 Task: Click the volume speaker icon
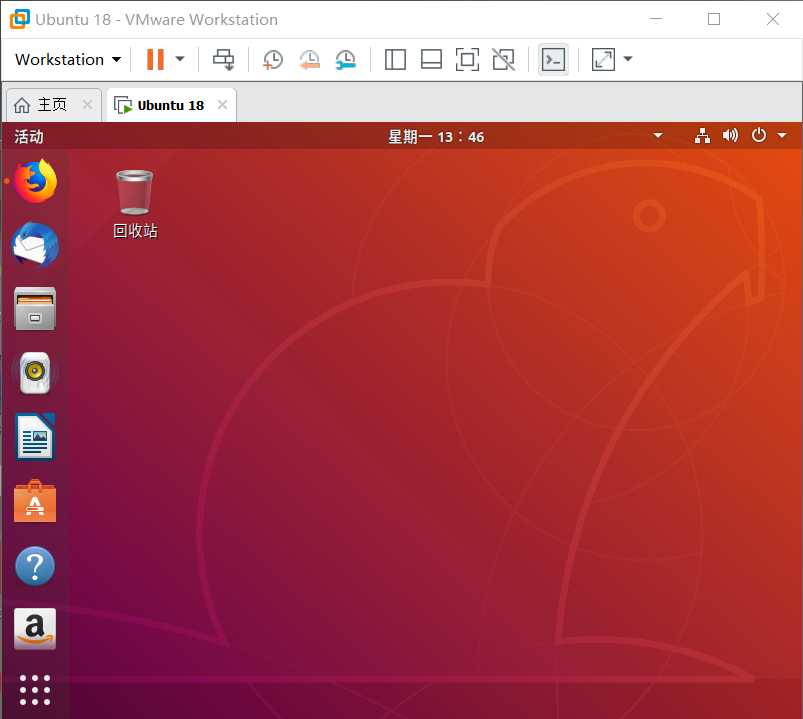(x=730, y=135)
